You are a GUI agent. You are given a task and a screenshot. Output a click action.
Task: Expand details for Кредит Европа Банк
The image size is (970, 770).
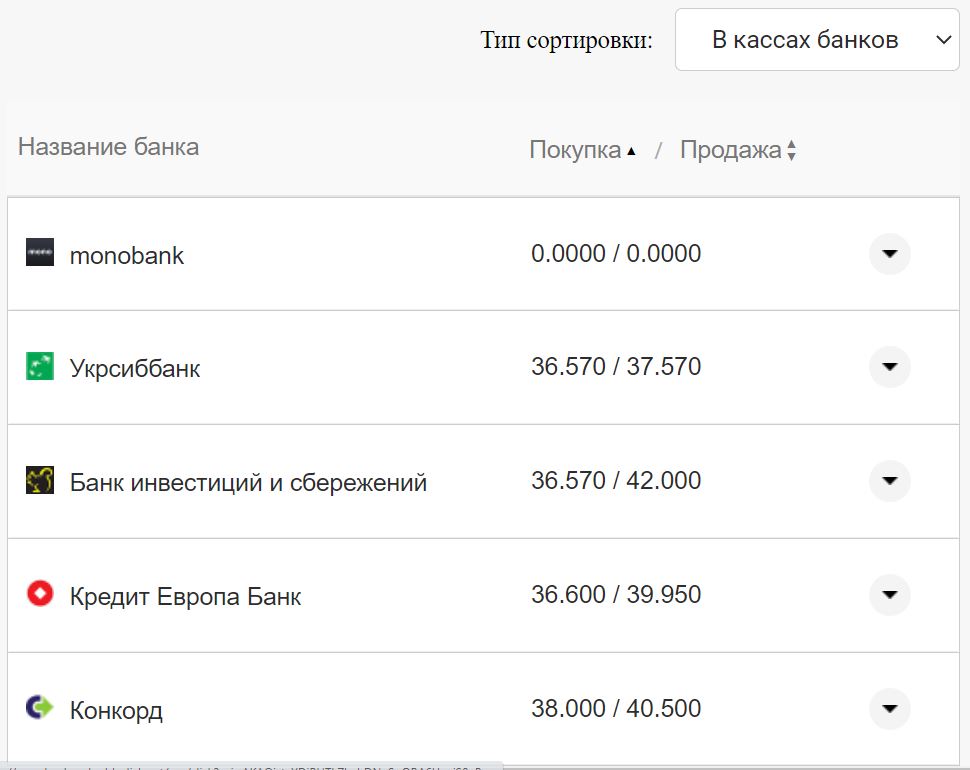[889, 595]
